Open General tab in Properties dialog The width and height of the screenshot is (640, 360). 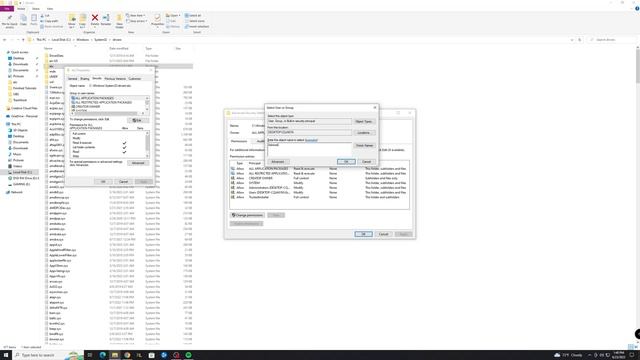(72, 78)
